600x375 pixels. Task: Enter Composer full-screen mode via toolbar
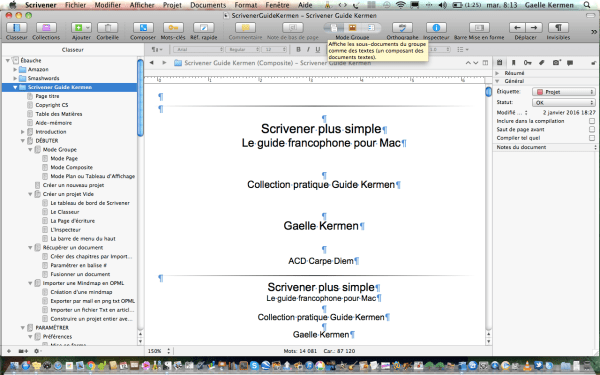click(x=143, y=28)
